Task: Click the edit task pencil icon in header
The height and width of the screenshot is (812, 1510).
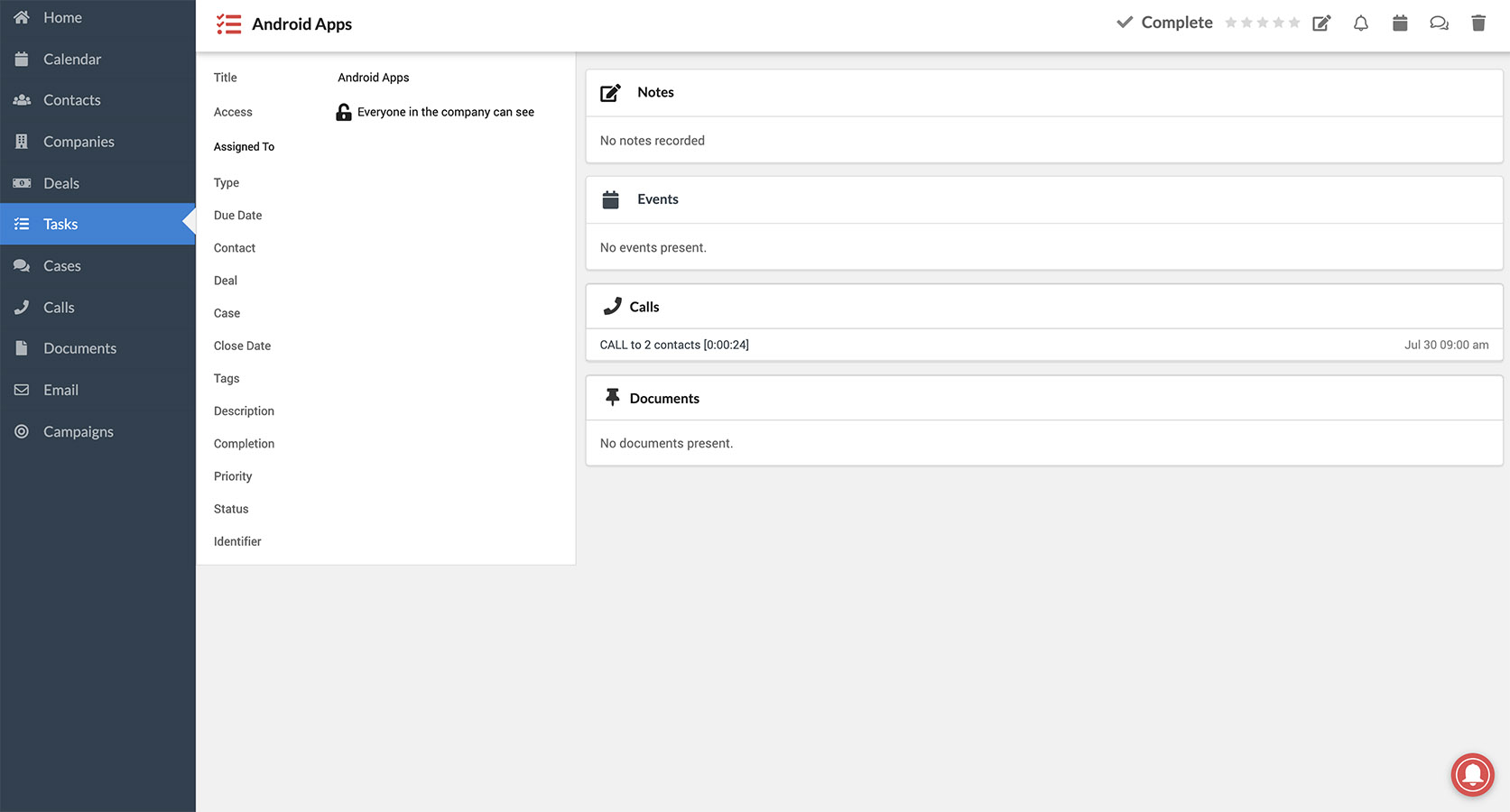Action: [1321, 23]
